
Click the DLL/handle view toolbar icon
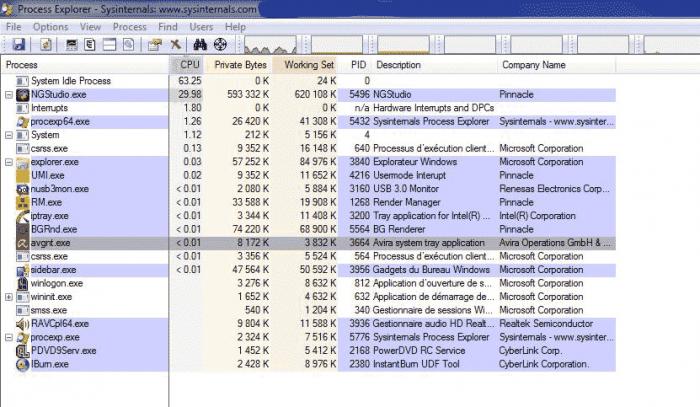coord(129,44)
